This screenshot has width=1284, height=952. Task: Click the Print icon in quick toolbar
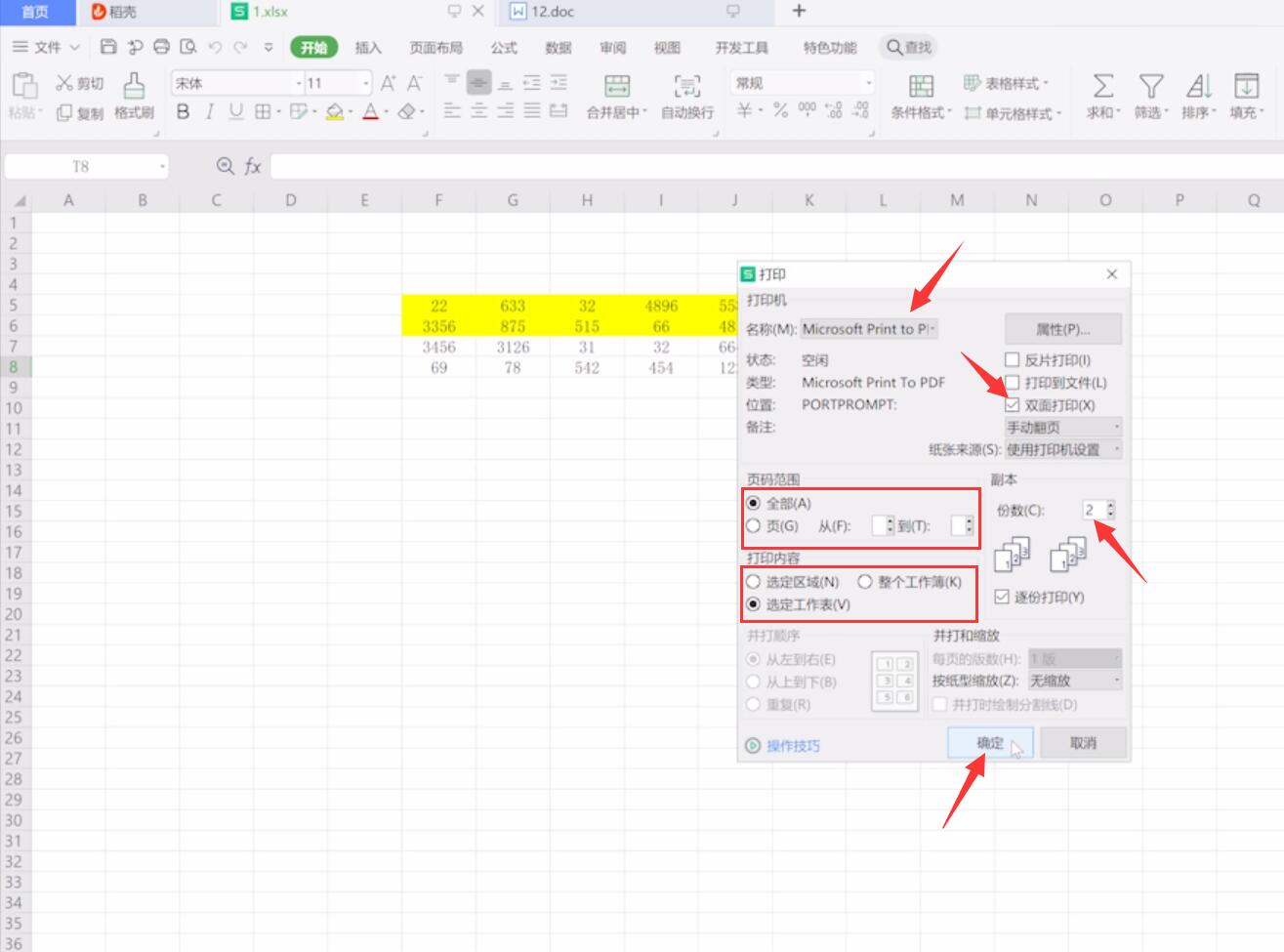pyautogui.click(x=162, y=47)
